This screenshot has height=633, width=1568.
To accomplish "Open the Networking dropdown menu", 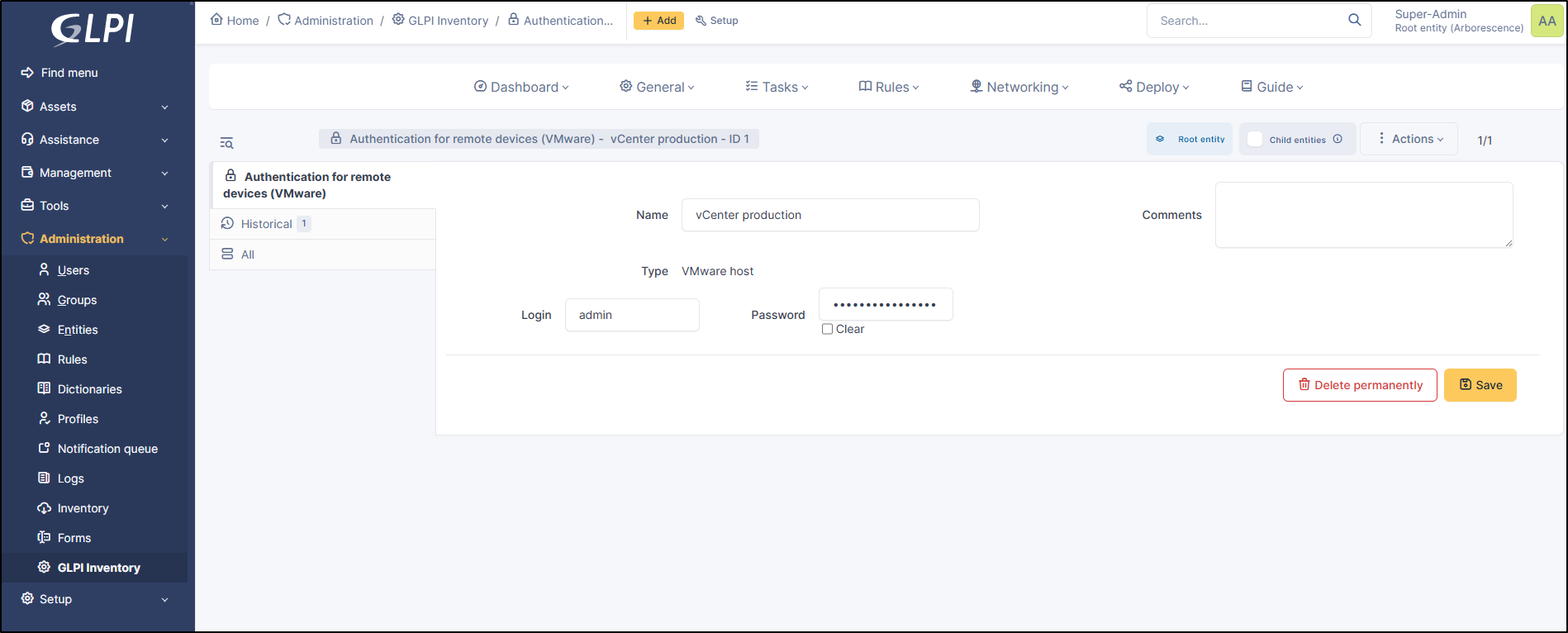I will click(x=1019, y=87).
